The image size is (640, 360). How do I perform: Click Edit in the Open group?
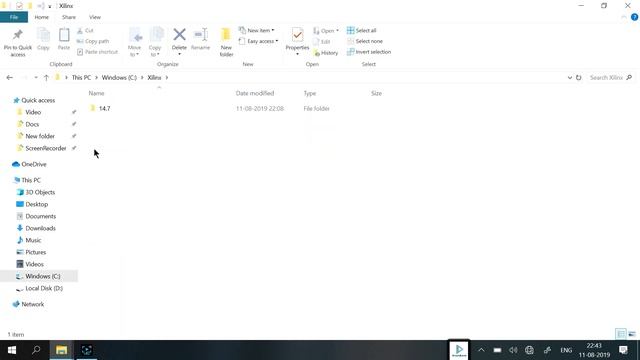tap(322, 42)
